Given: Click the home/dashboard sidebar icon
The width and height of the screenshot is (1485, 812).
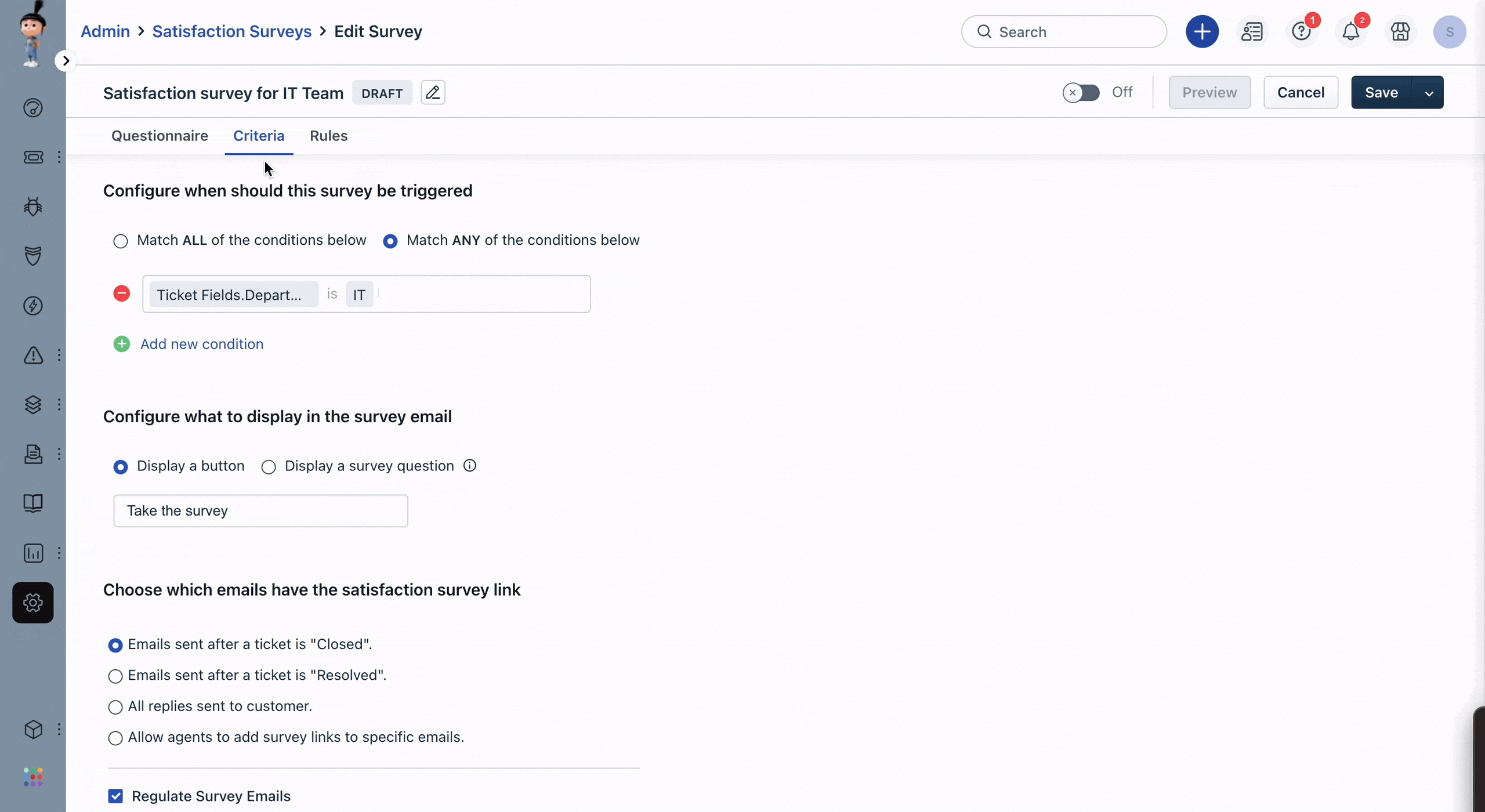Looking at the screenshot, I should [32, 107].
